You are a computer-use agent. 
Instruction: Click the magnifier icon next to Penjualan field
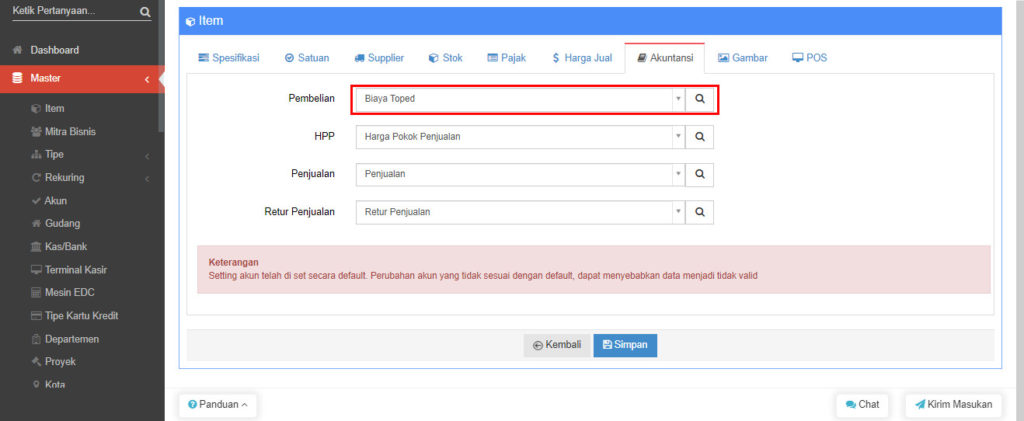point(701,174)
